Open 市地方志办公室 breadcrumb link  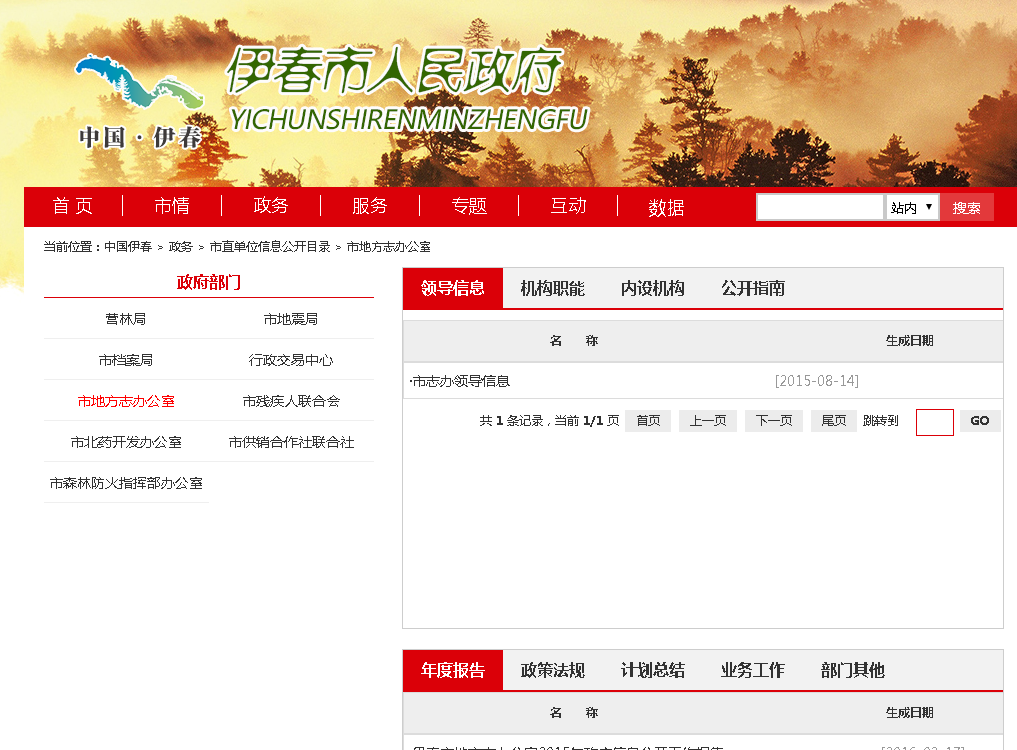pyautogui.click(x=389, y=247)
